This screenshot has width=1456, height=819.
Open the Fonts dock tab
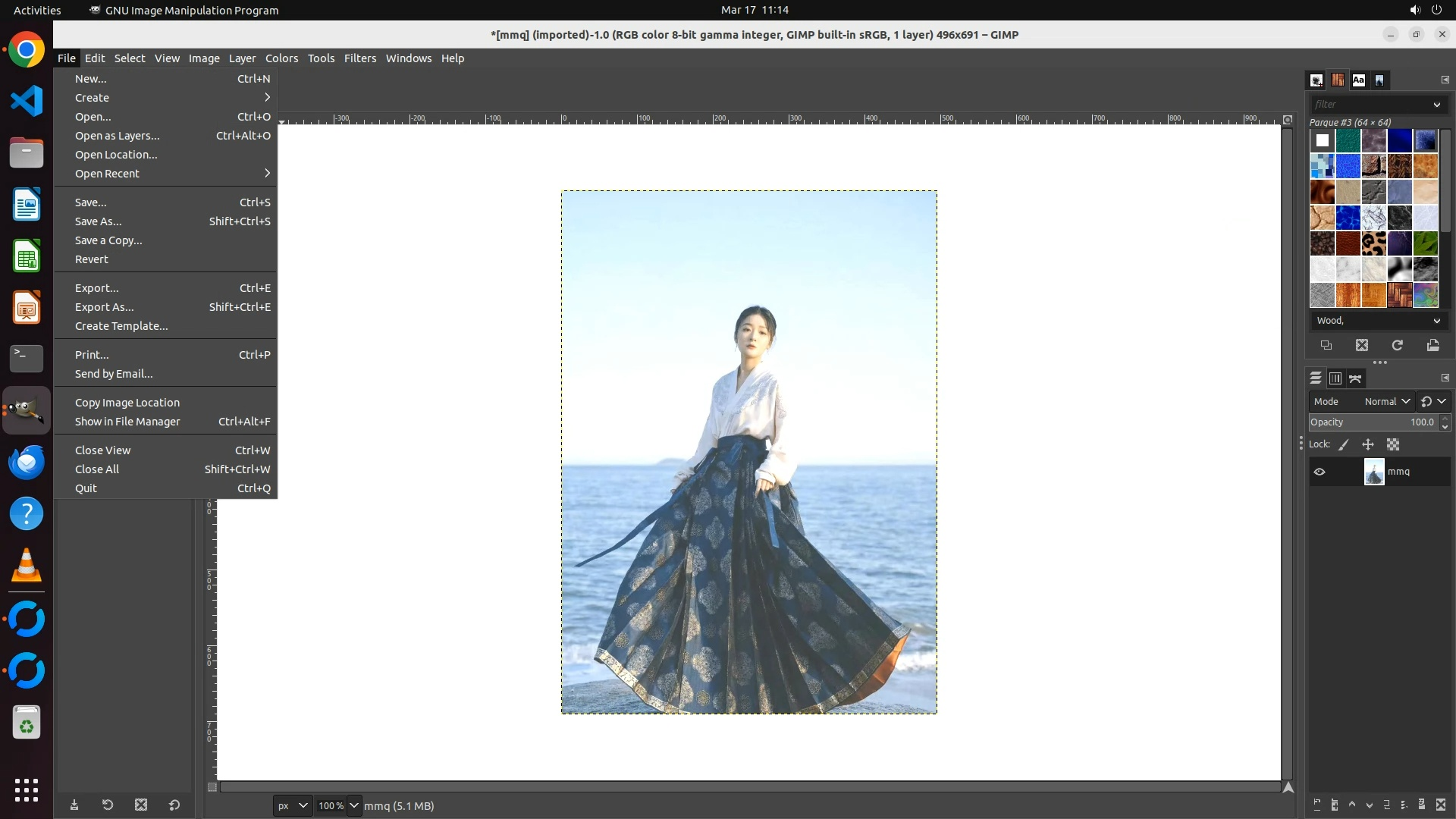pos(1358,80)
